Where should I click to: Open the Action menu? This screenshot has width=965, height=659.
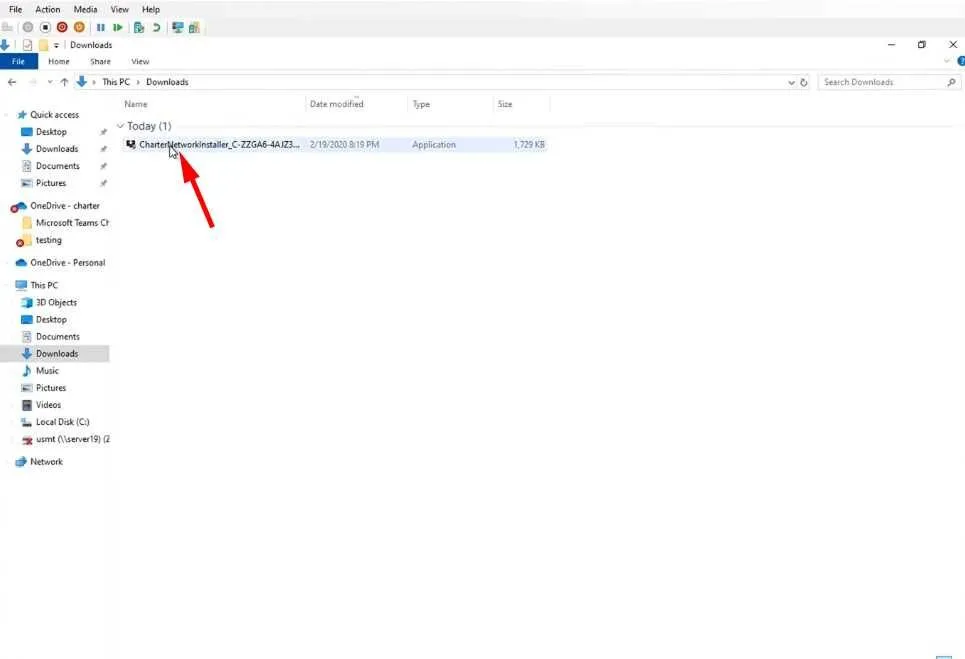pyautogui.click(x=47, y=9)
